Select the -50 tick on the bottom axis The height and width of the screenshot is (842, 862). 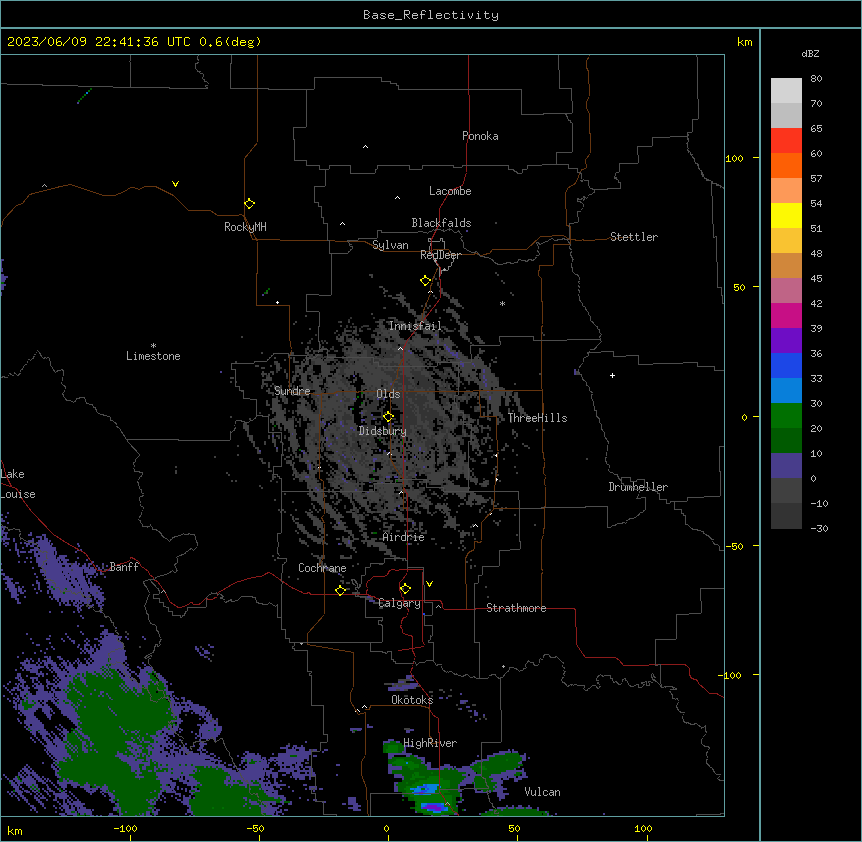click(255, 828)
